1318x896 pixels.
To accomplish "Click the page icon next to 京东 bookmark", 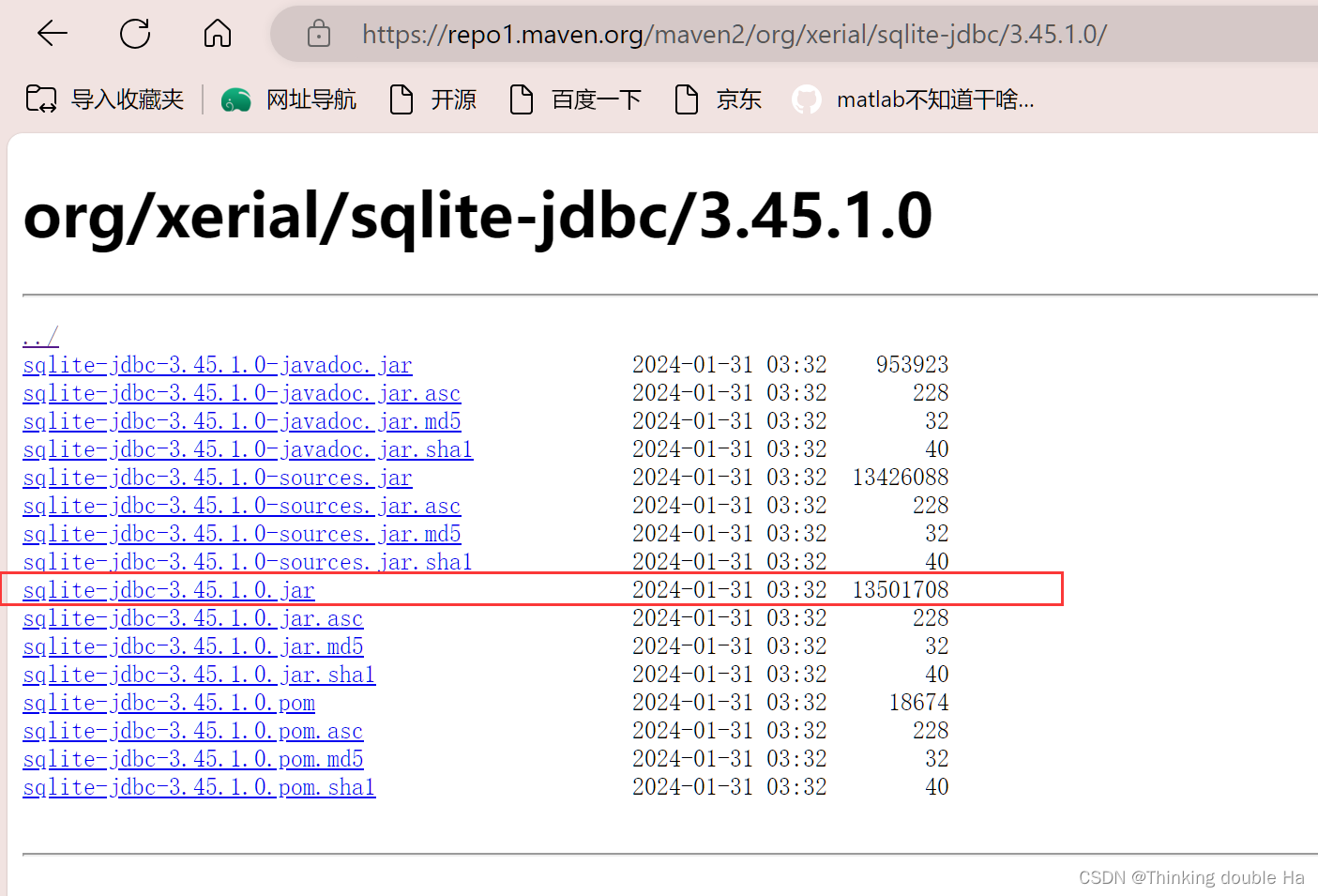I will [687, 99].
